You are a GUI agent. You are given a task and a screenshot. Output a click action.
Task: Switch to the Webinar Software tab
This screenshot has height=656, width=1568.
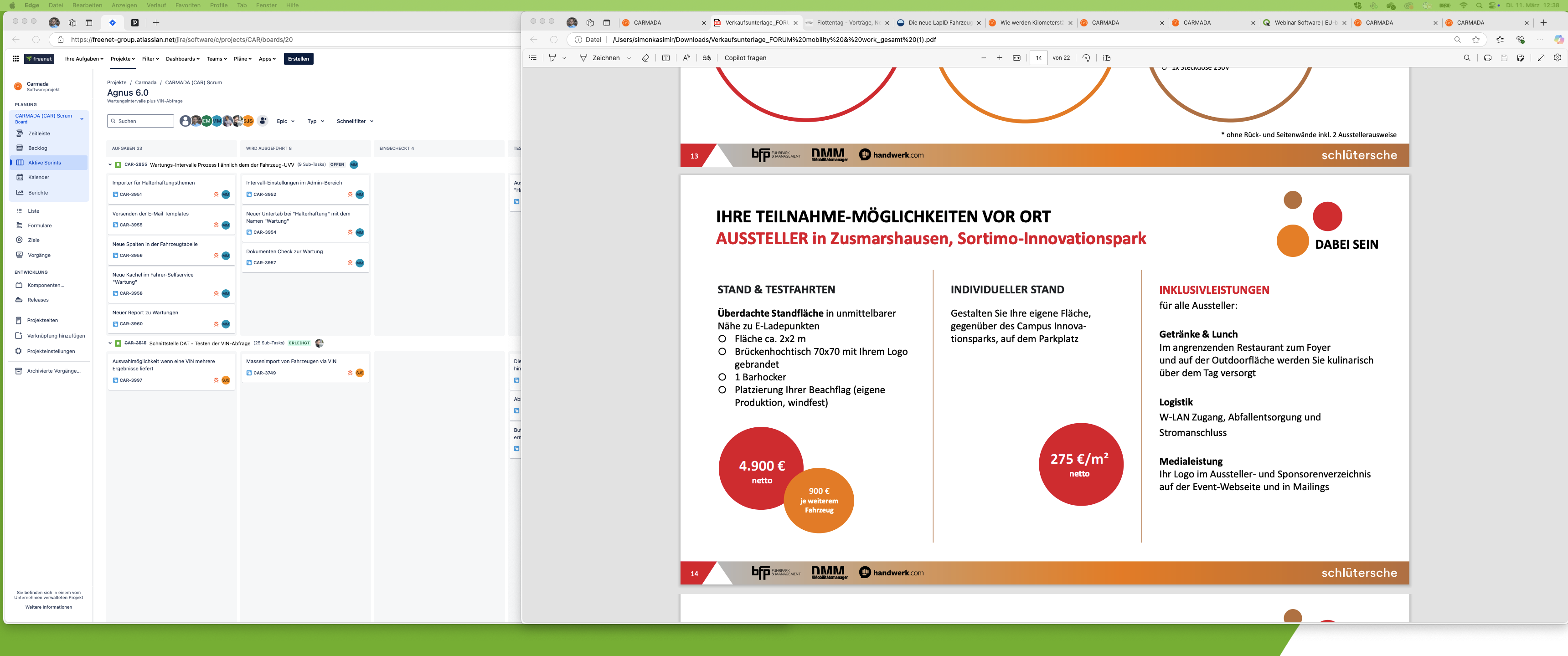click(1305, 22)
